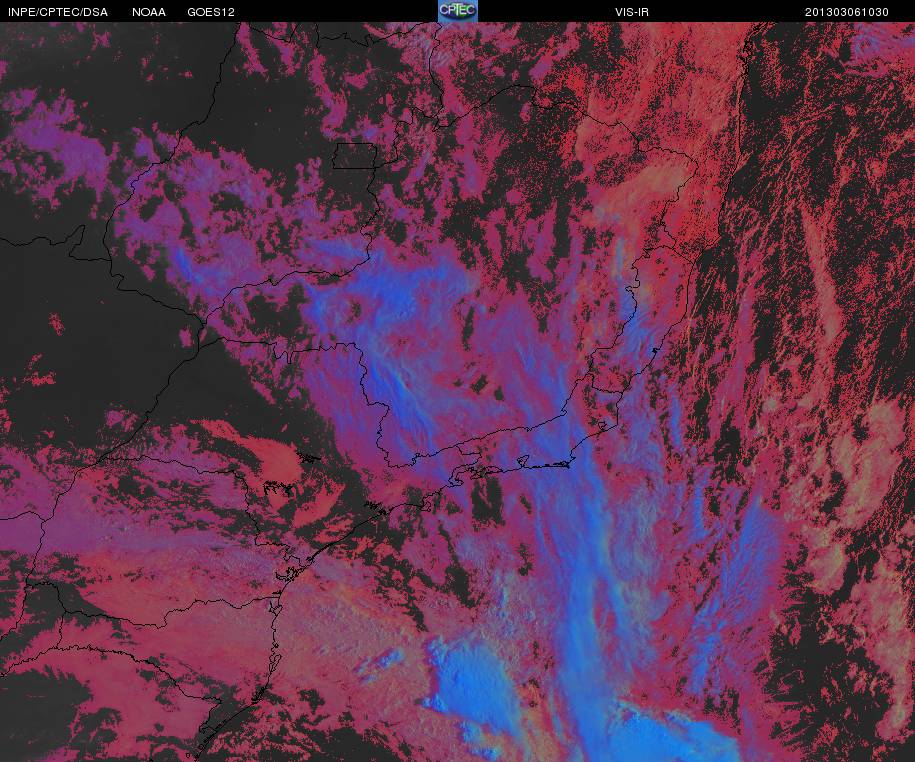The height and width of the screenshot is (762, 915).
Task: Click the 201303061030 timestamp
Action: (x=847, y=12)
